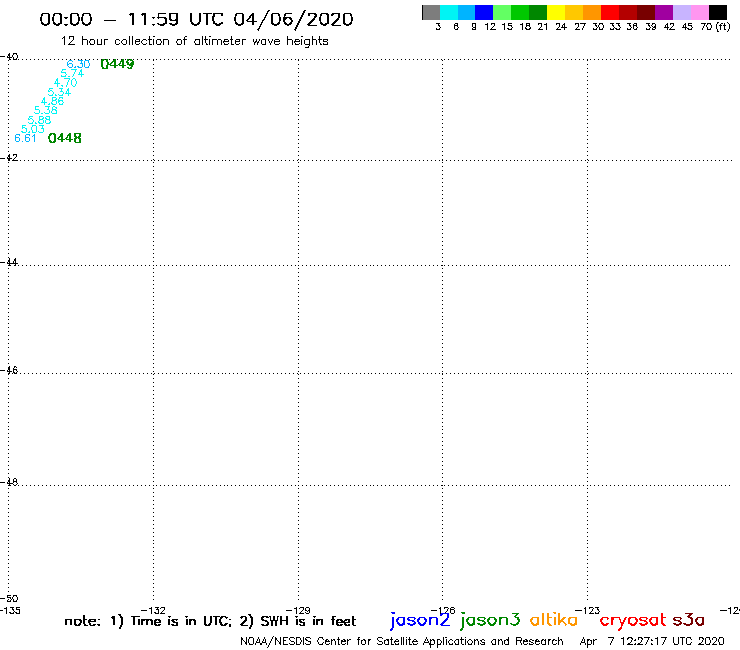740x650 pixels.
Task: Click the pure blue legend swatch
Action: click(x=484, y=12)
